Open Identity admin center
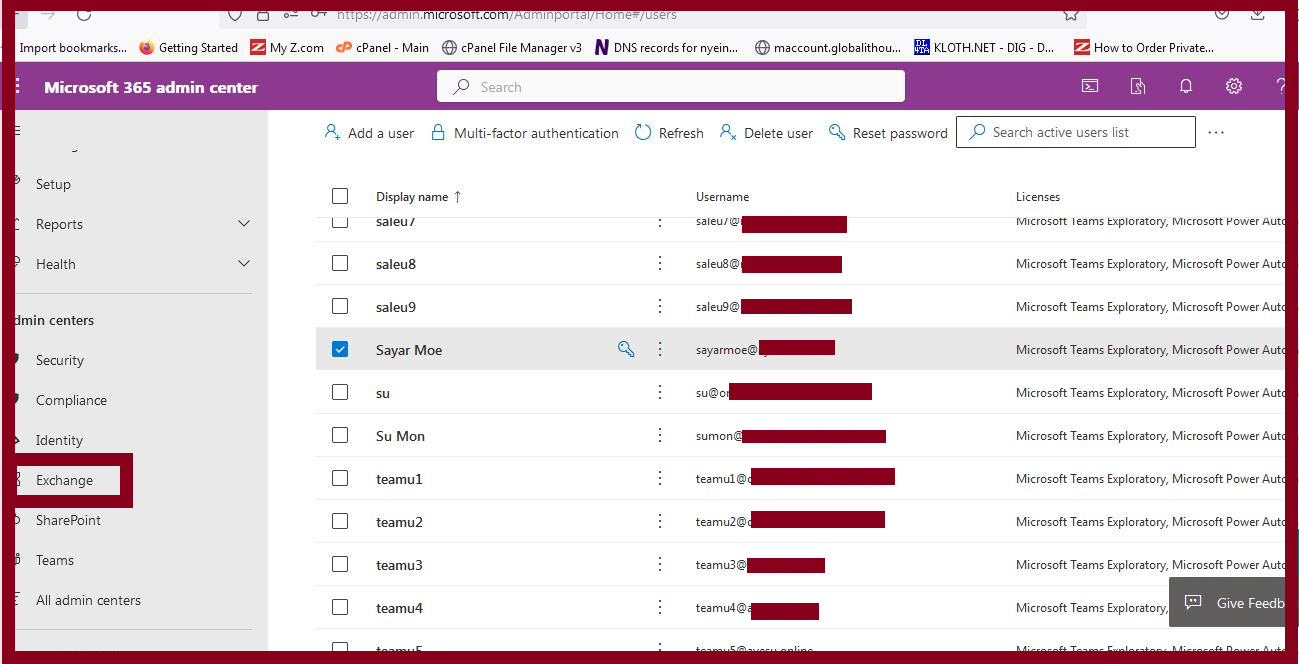This screenshot has height=664, width=1299. point(59,440)
